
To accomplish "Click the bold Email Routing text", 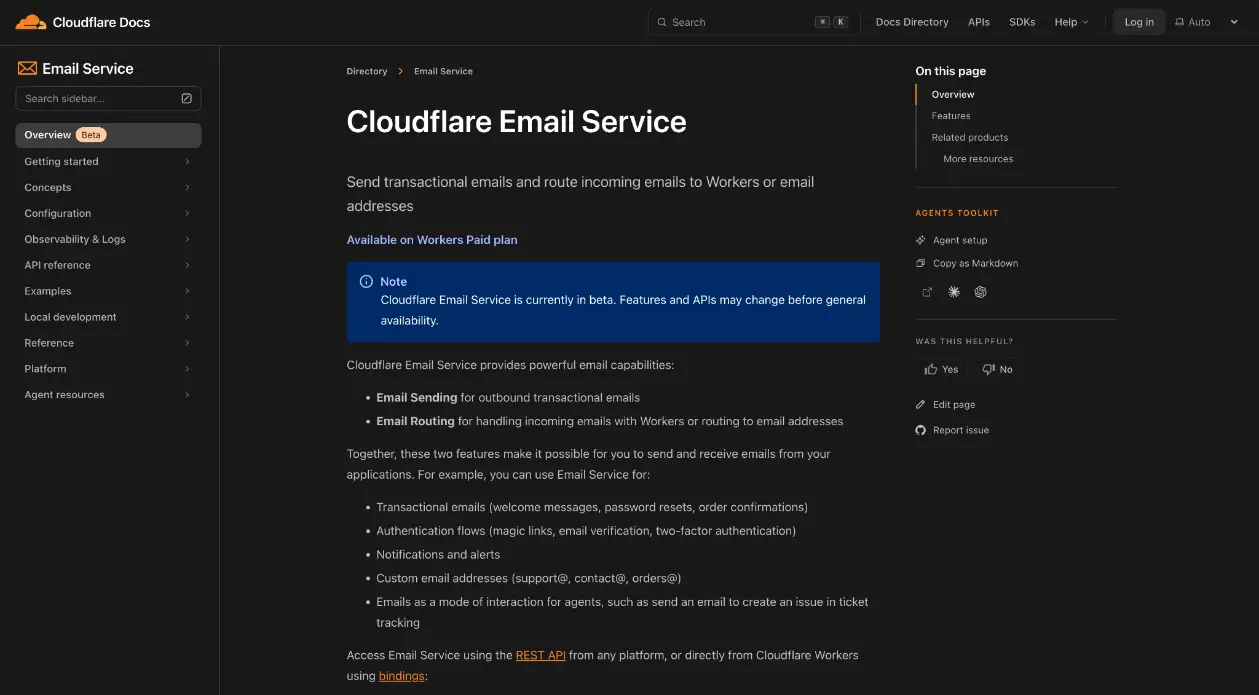I will tap(415, 421).
